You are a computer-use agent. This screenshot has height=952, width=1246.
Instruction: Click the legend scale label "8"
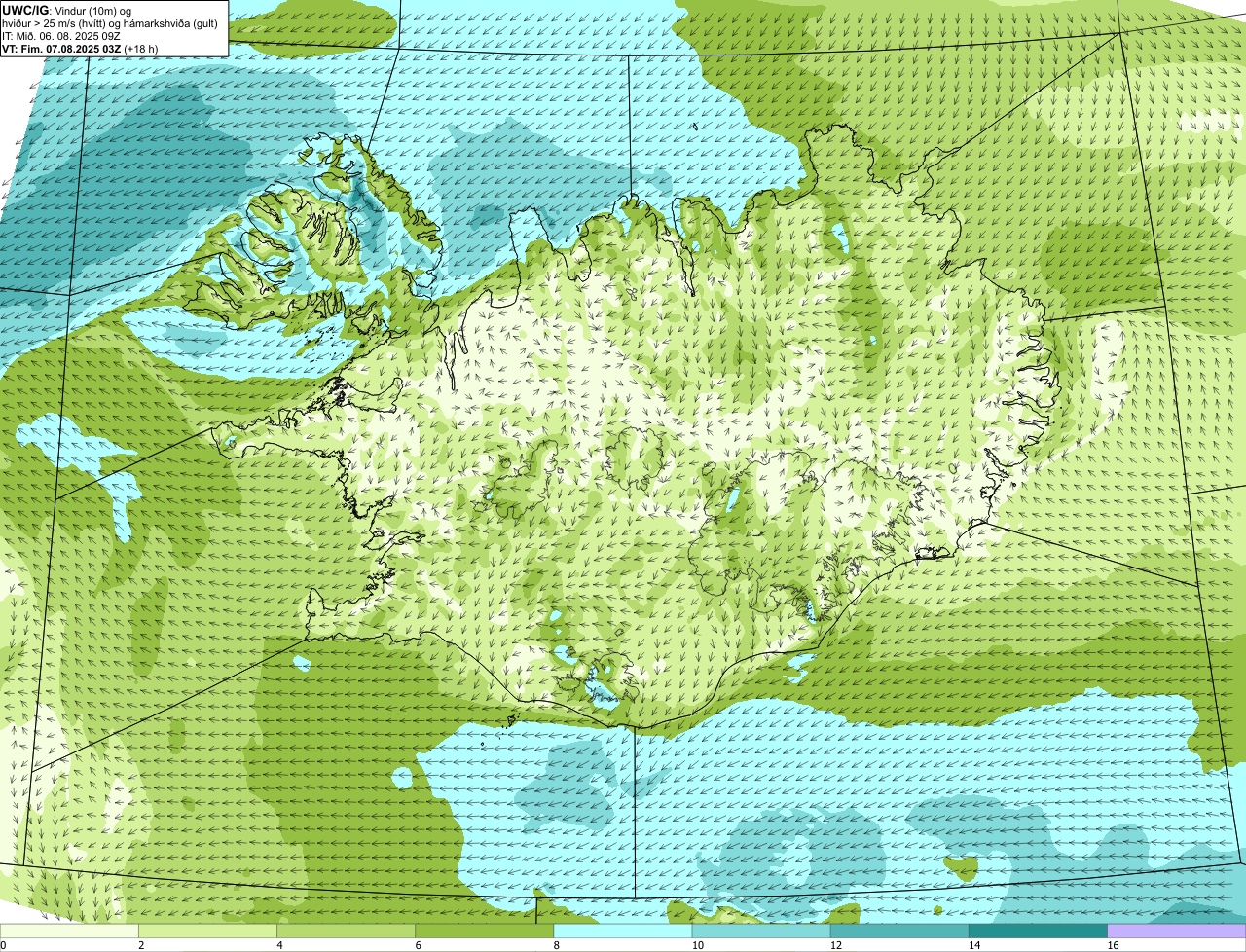(x=557, y=945)
